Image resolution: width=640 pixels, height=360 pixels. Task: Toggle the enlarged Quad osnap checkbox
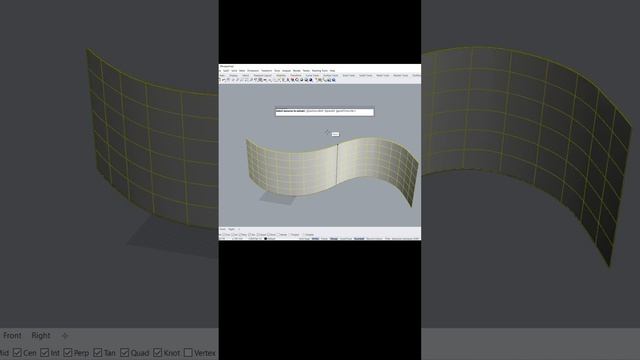pos(124,353)
